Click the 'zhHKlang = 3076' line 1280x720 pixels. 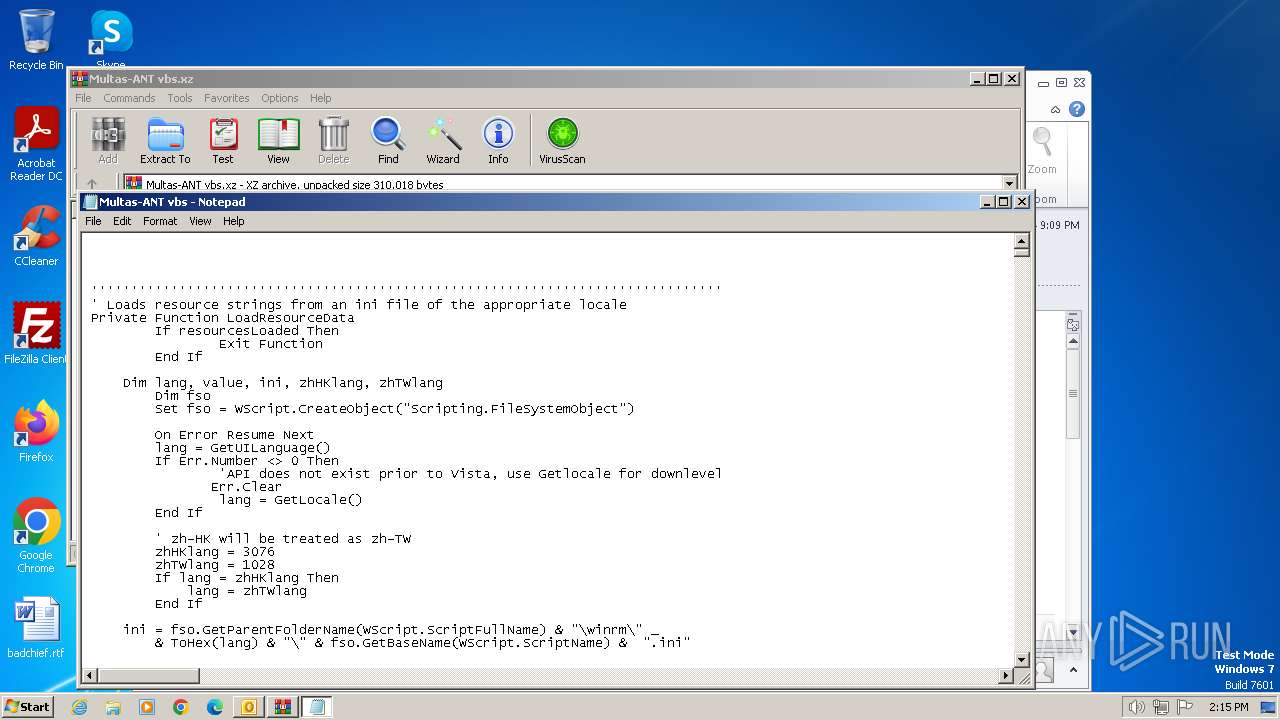(x=214, y=552)
